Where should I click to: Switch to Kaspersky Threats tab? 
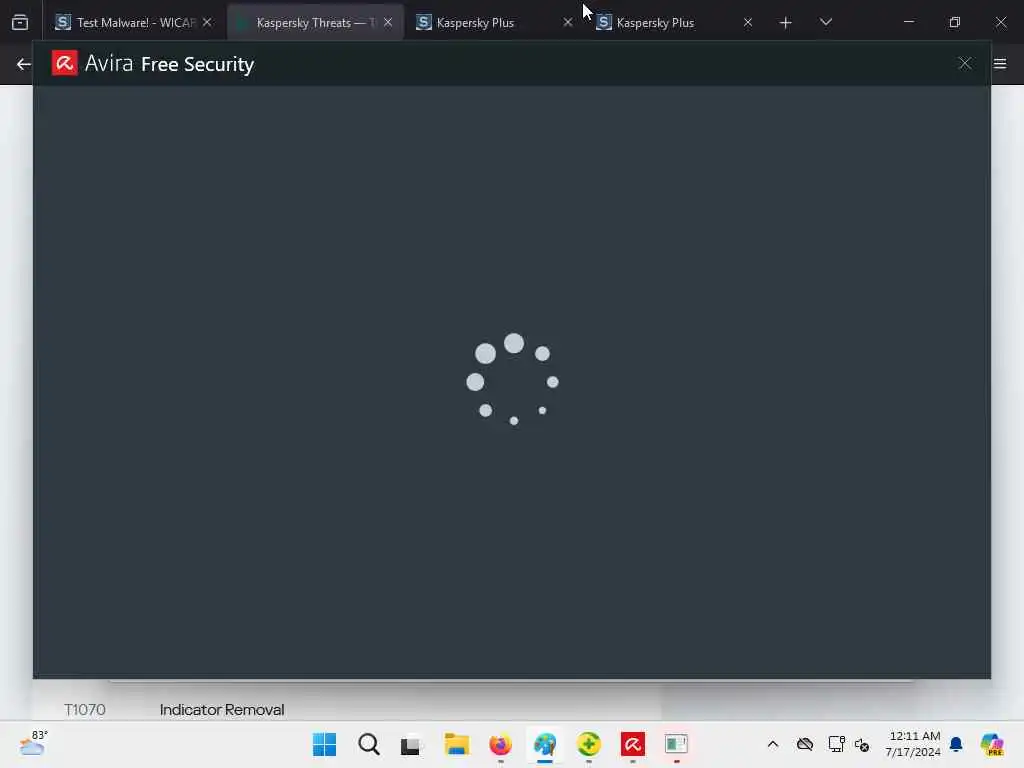(x=315, y=22)
